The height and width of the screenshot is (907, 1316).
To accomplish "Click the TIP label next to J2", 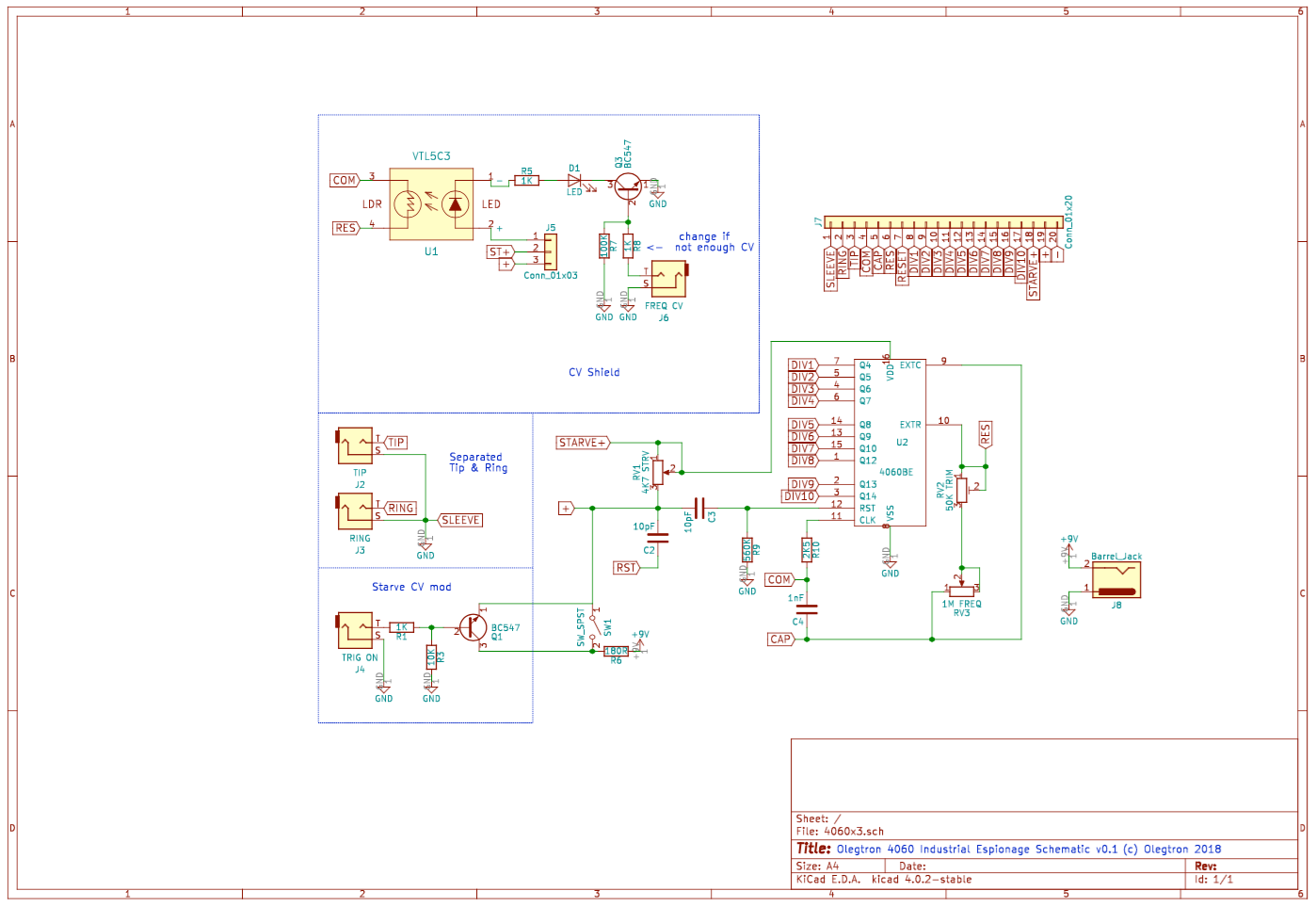I will click(x=396, y=443).
